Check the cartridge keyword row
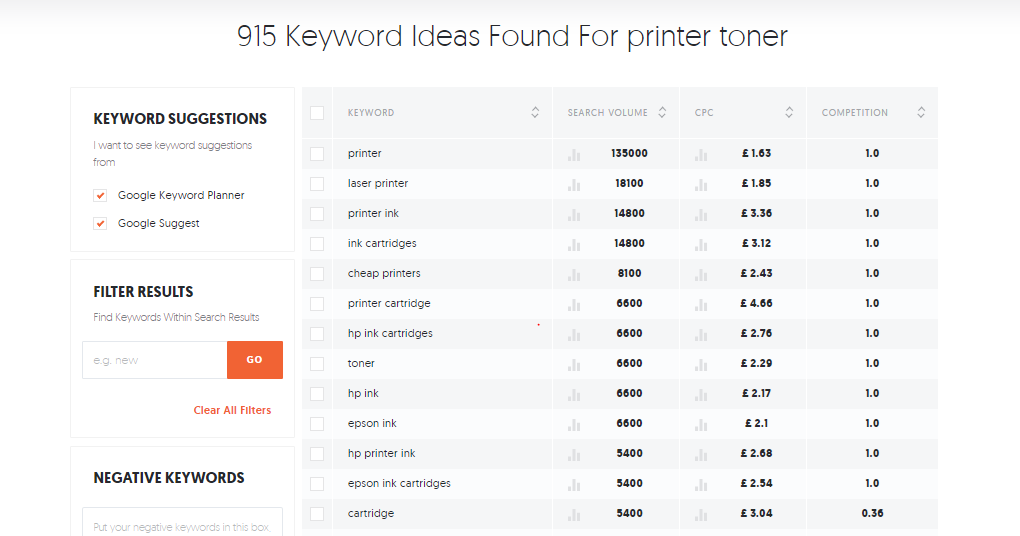The image size is (1020, 536). (317, 513)
